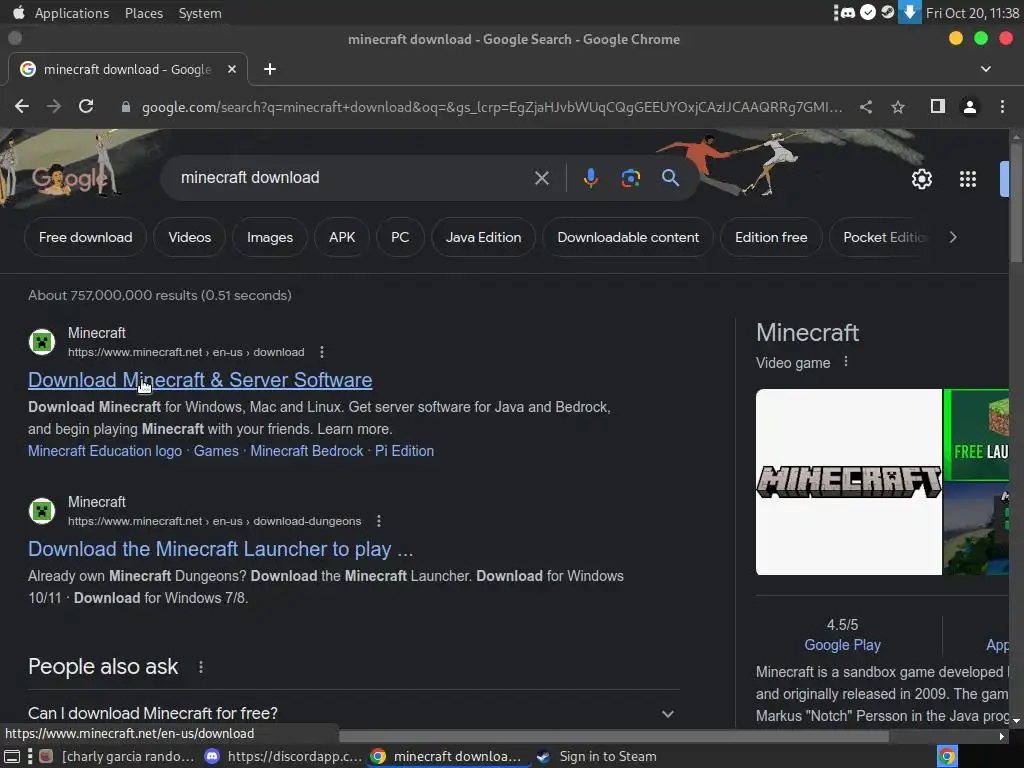Open the Pi Edition sublink

tap(404, 451)
